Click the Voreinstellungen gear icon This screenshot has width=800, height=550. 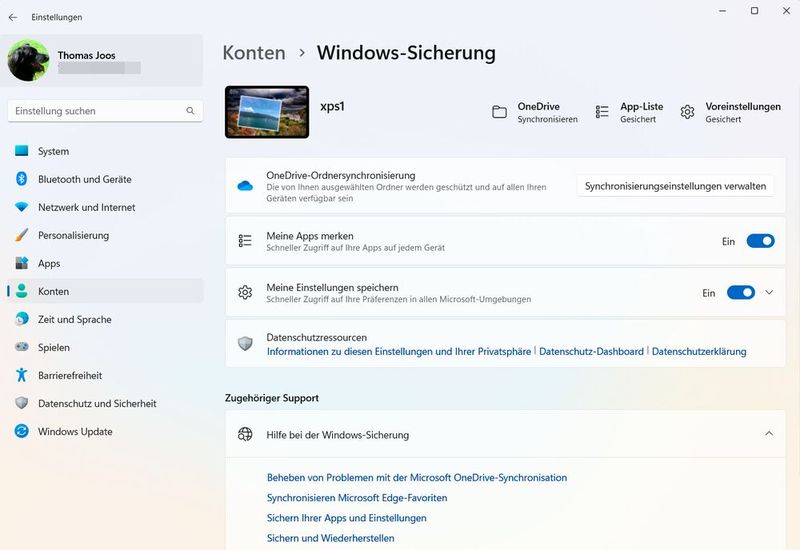coord(687,112)
